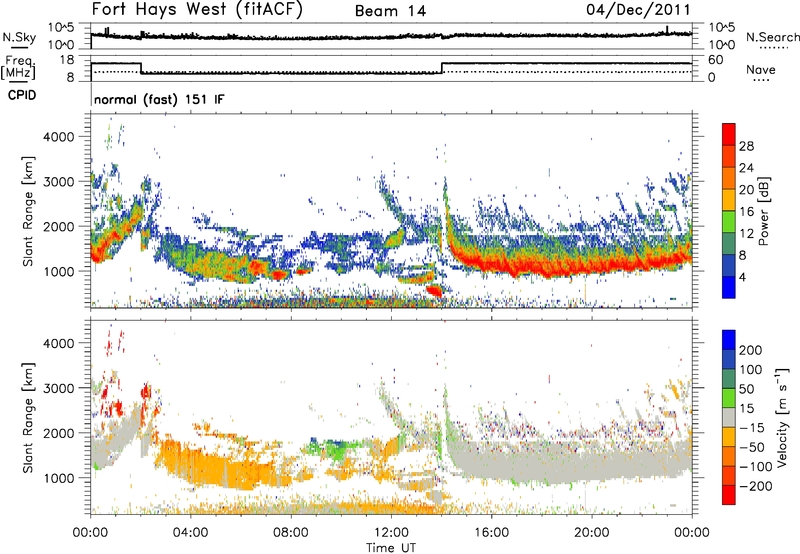Click the 'Fort Hays West (fitACF)' title
The image size is (800, 554).
click(x=197, y=10)
